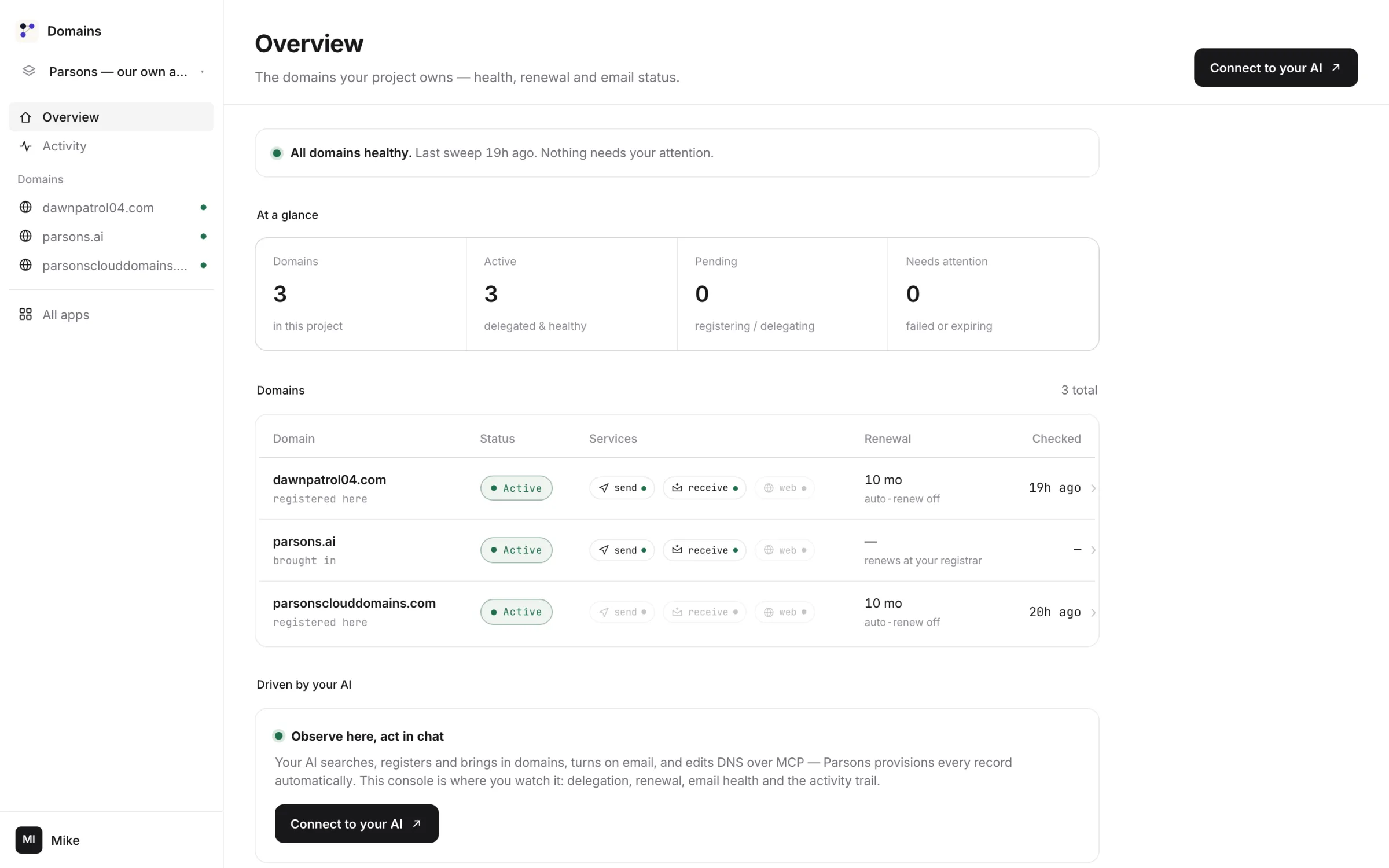
Task: Open All apps from sidebar
Action: [111, 314]
